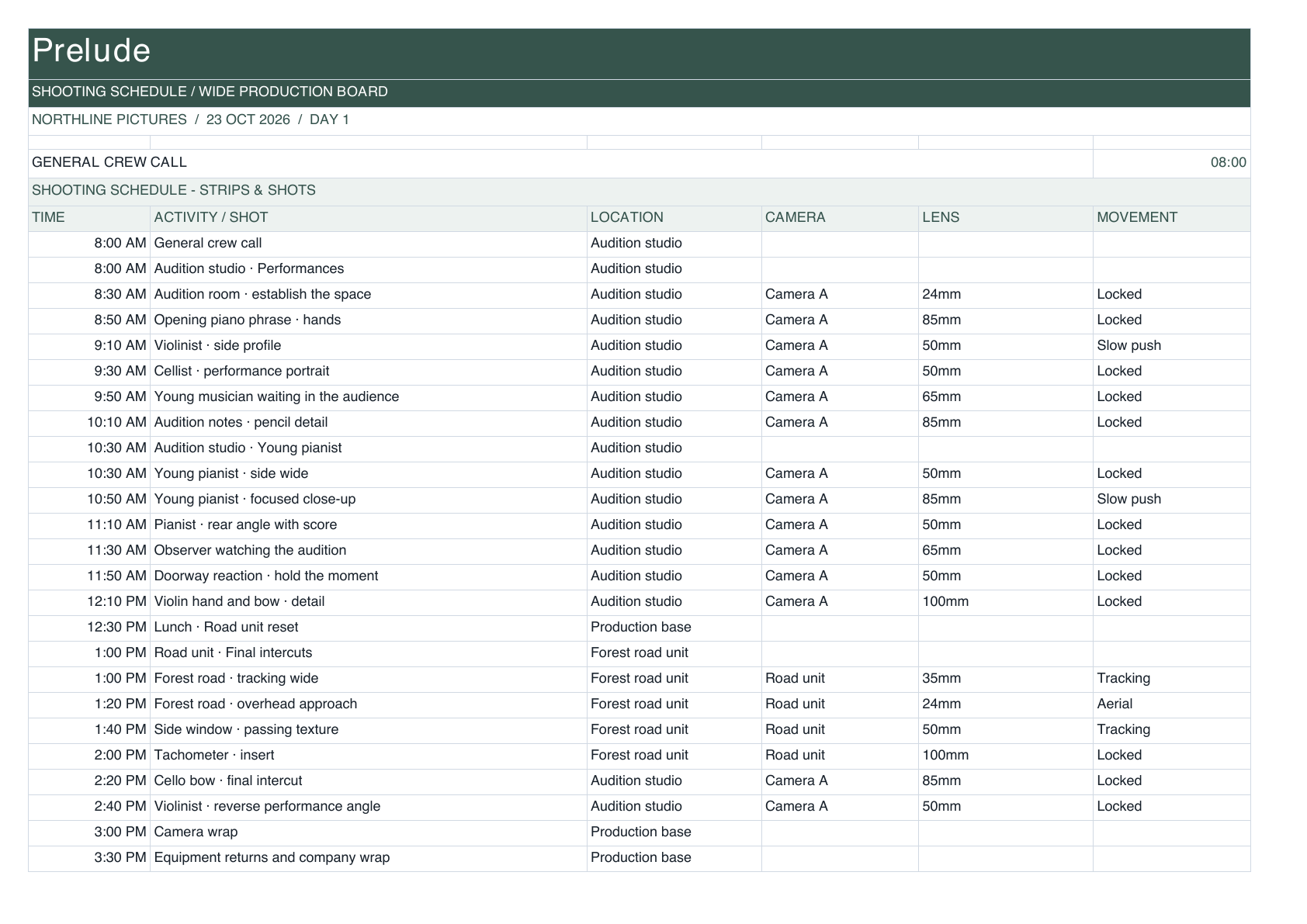This screenshot has width=1307, height=924.
Task: Select the '12:30 PM' time cell
Action: click(x=89, y=628)
